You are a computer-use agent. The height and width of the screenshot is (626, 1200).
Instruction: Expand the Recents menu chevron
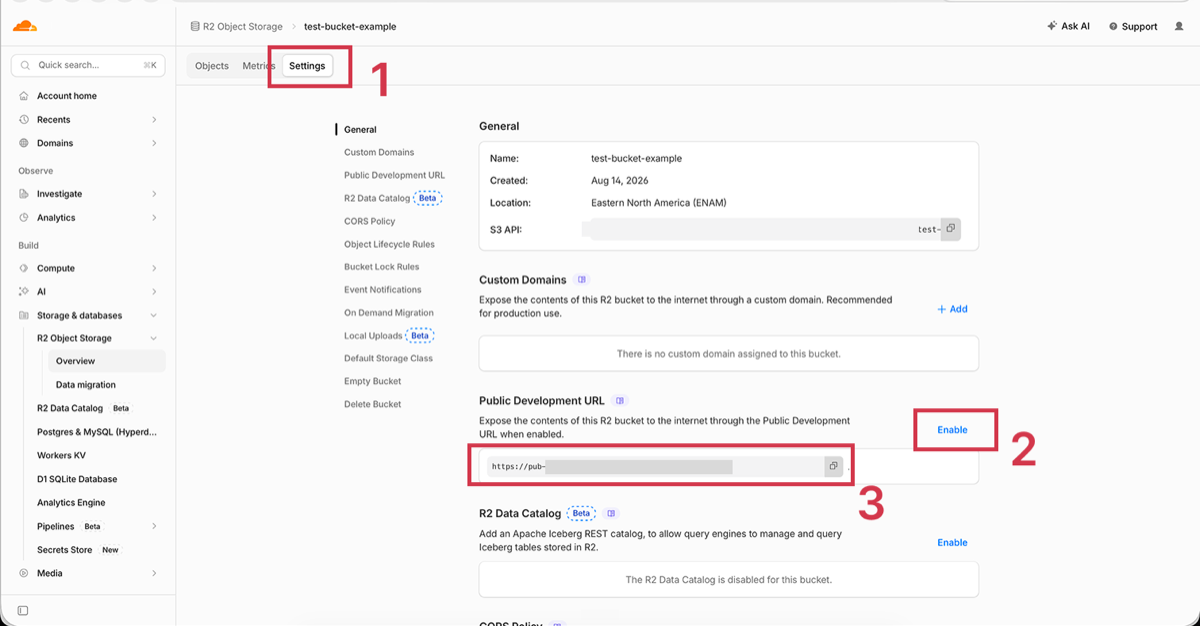[154, 119]
